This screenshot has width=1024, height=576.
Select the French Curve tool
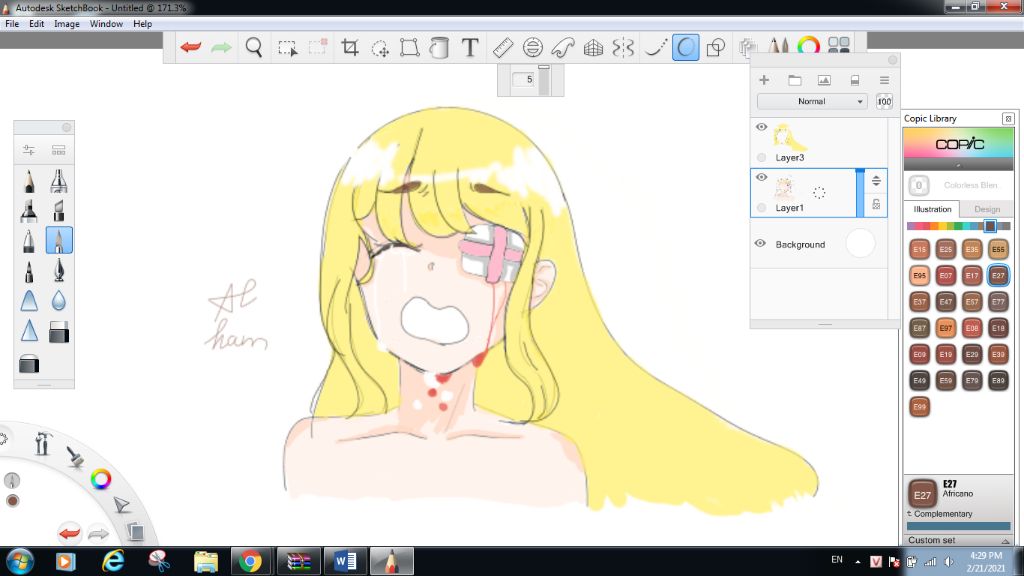(x=563, y=47)
